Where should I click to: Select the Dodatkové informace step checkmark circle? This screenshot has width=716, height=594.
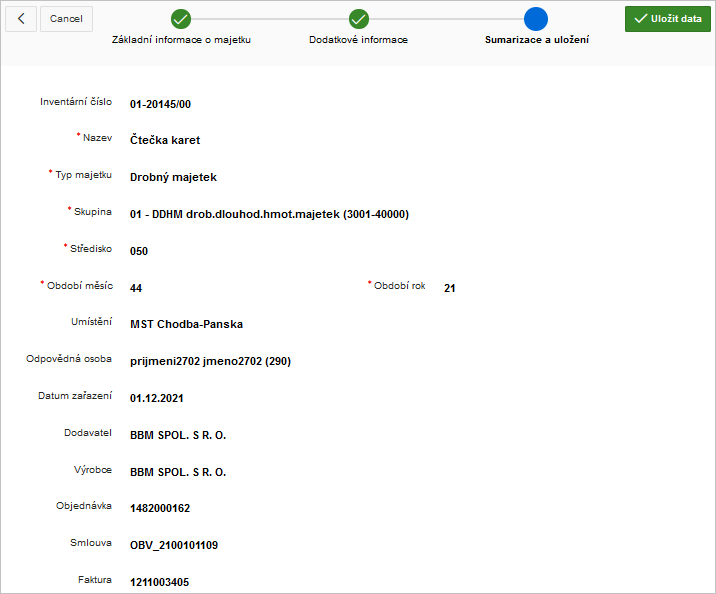[359, 19]
